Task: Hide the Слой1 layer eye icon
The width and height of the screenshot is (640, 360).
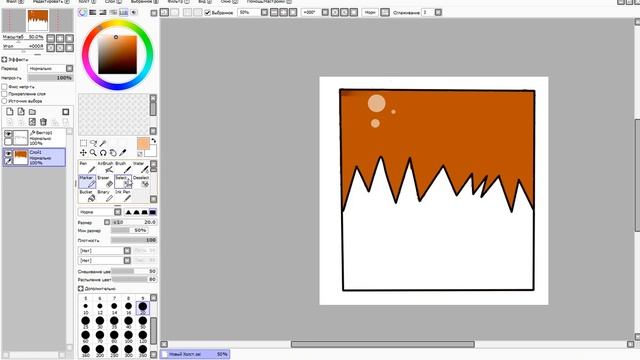Action: 8,153
